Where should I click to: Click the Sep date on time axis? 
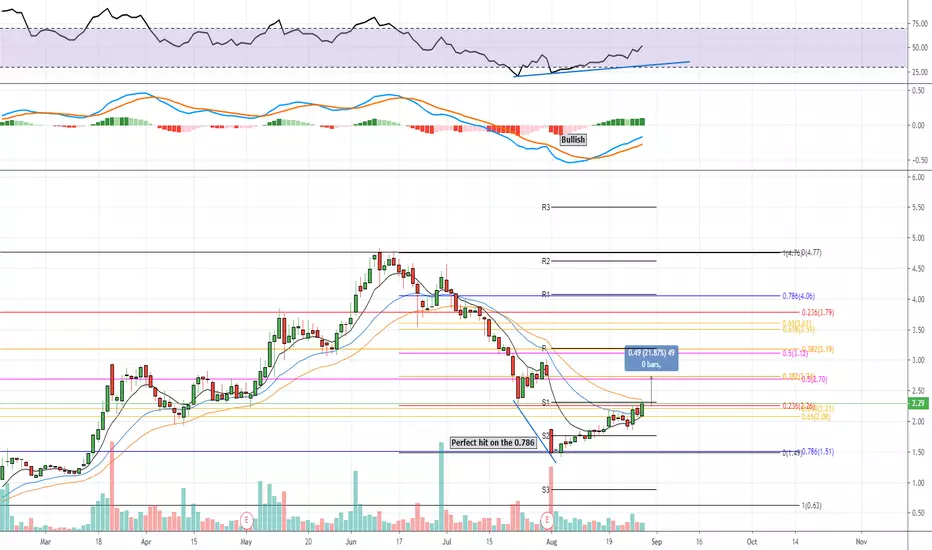pyautogui.click(x=656, y=542)
